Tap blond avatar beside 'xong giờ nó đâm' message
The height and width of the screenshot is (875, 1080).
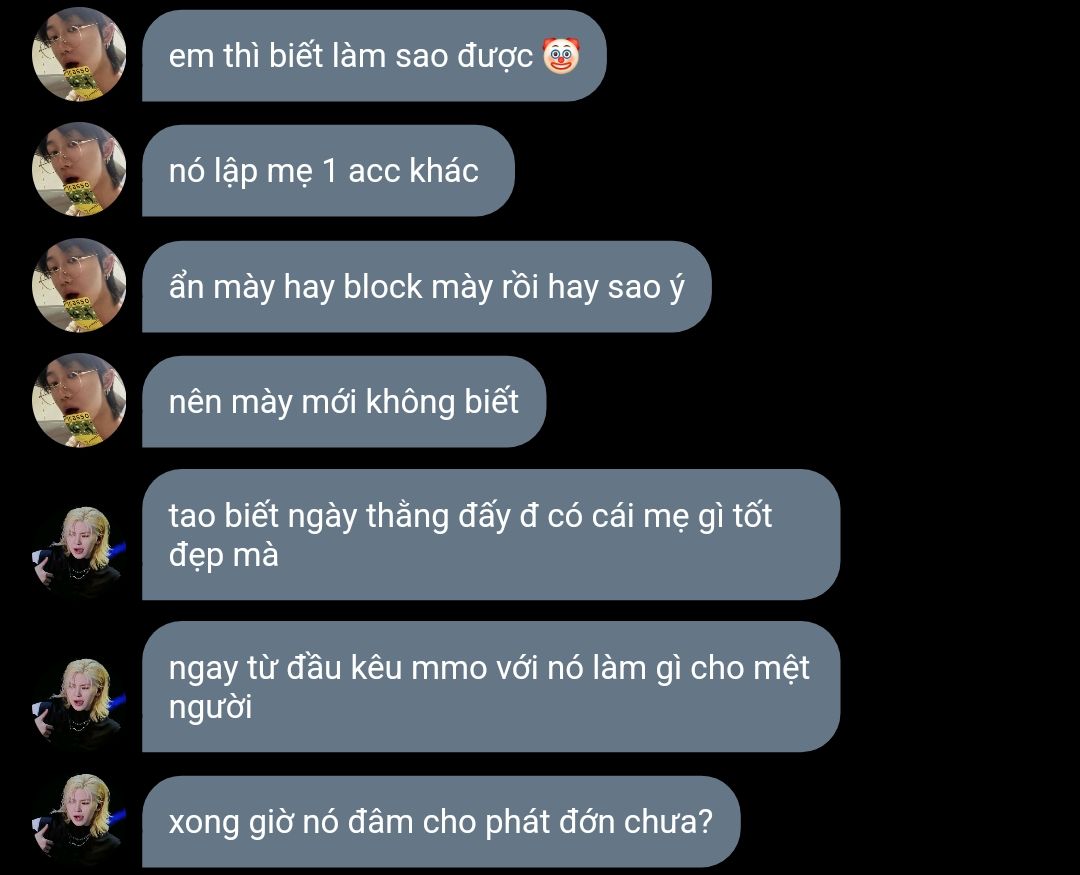tap(79, 820)
